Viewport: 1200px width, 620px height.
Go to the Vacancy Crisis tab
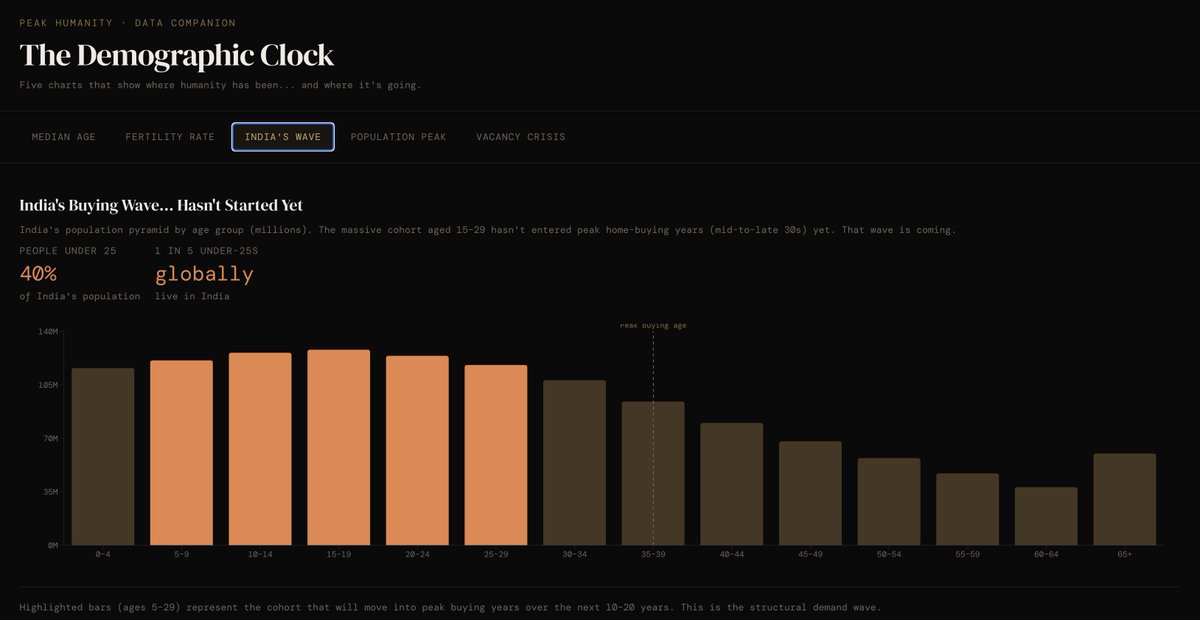521,137
